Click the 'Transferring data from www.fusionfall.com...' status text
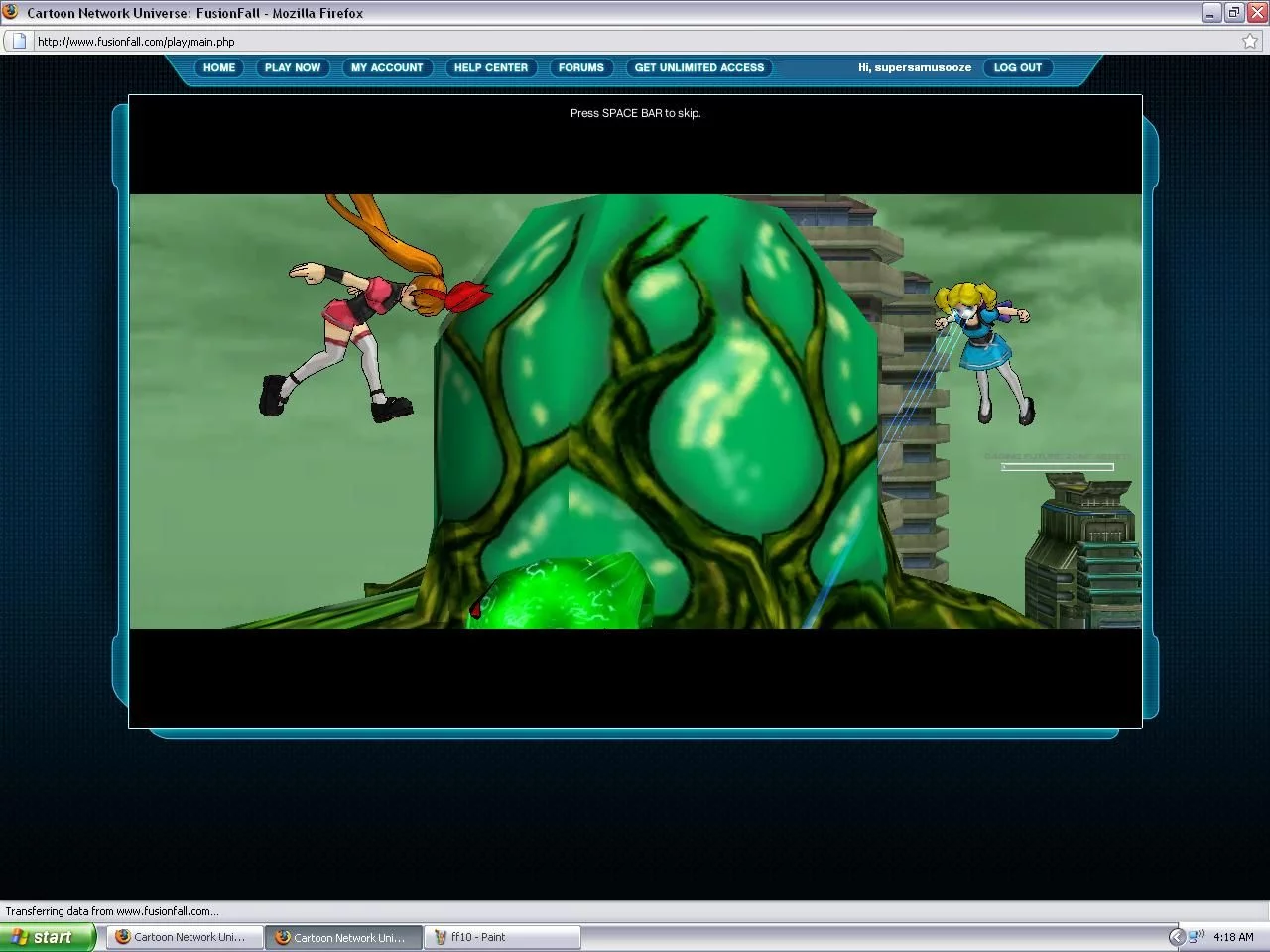This screenshot has width=1270, height=952. (112, 911)
